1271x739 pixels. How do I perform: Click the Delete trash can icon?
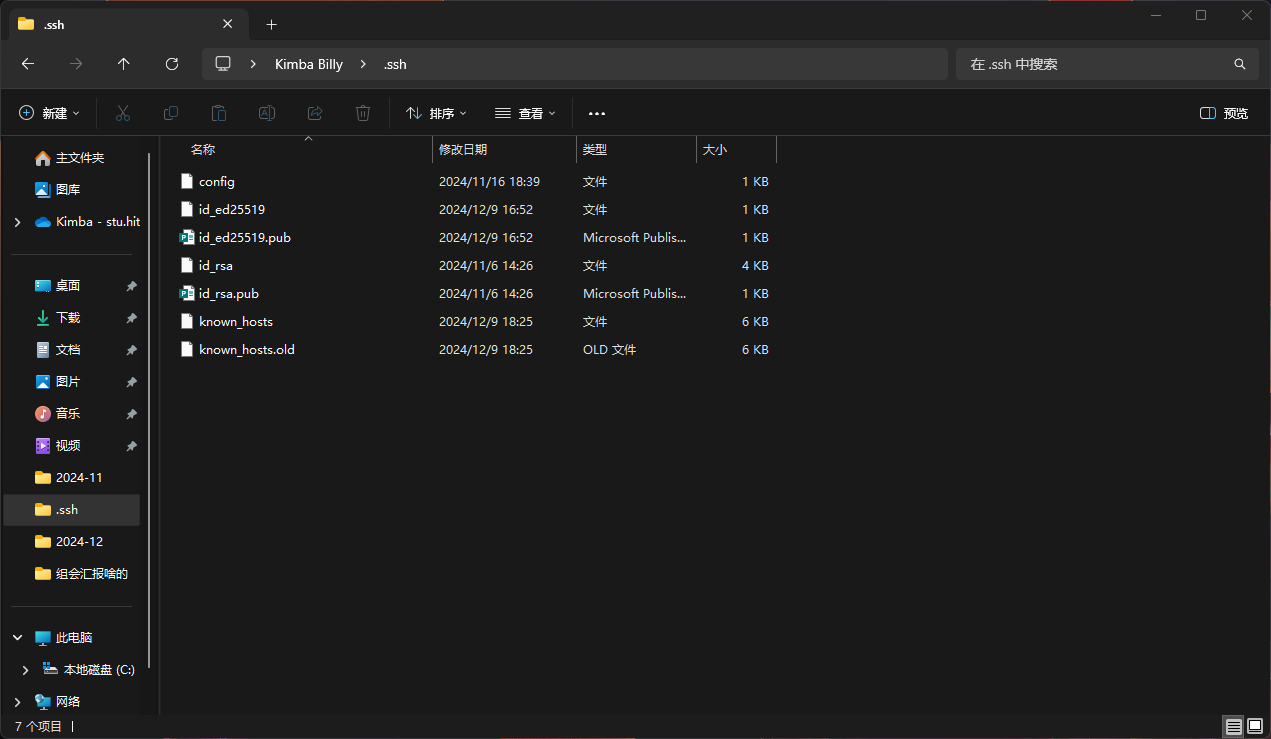tap(363, 113)
